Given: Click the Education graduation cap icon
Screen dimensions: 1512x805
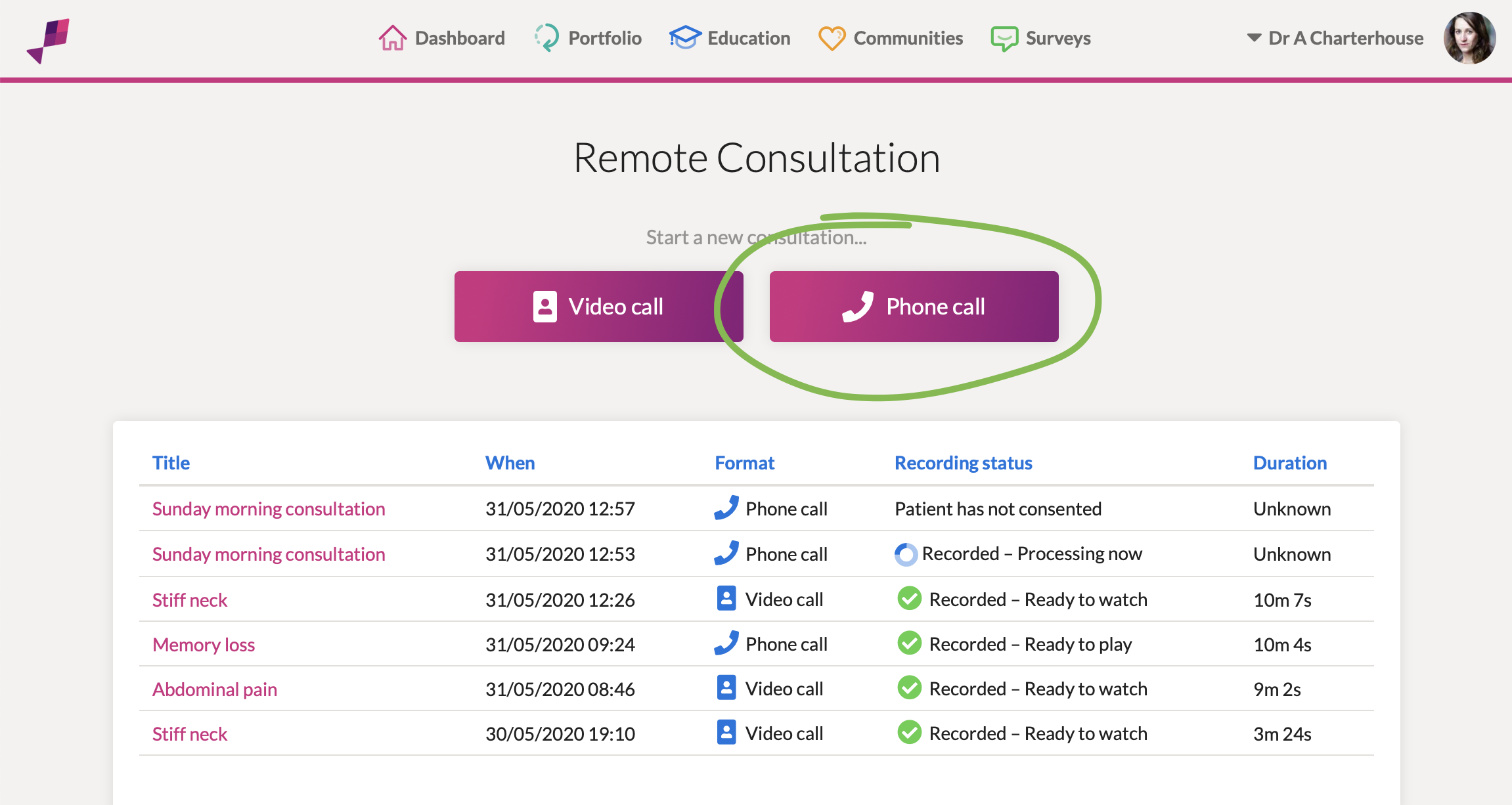Looking at the screenshot, I should click(685, 38).
